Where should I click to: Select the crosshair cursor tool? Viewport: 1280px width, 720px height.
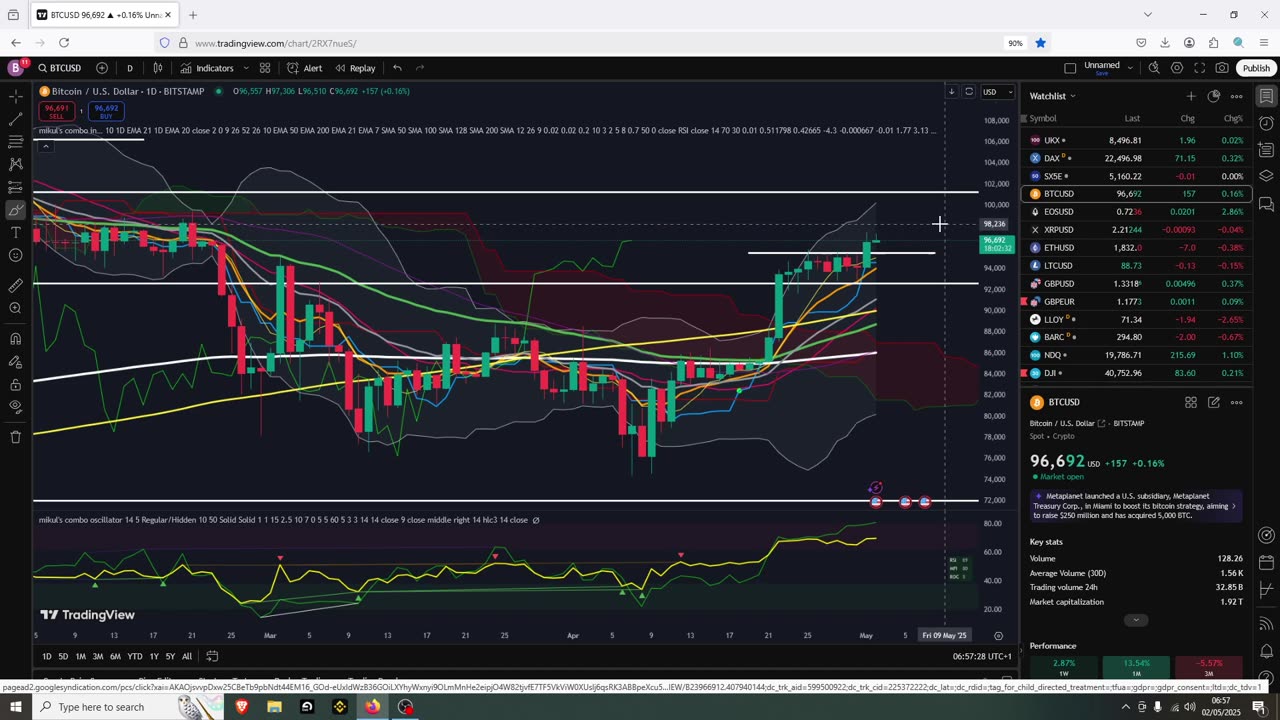(15, 97)
